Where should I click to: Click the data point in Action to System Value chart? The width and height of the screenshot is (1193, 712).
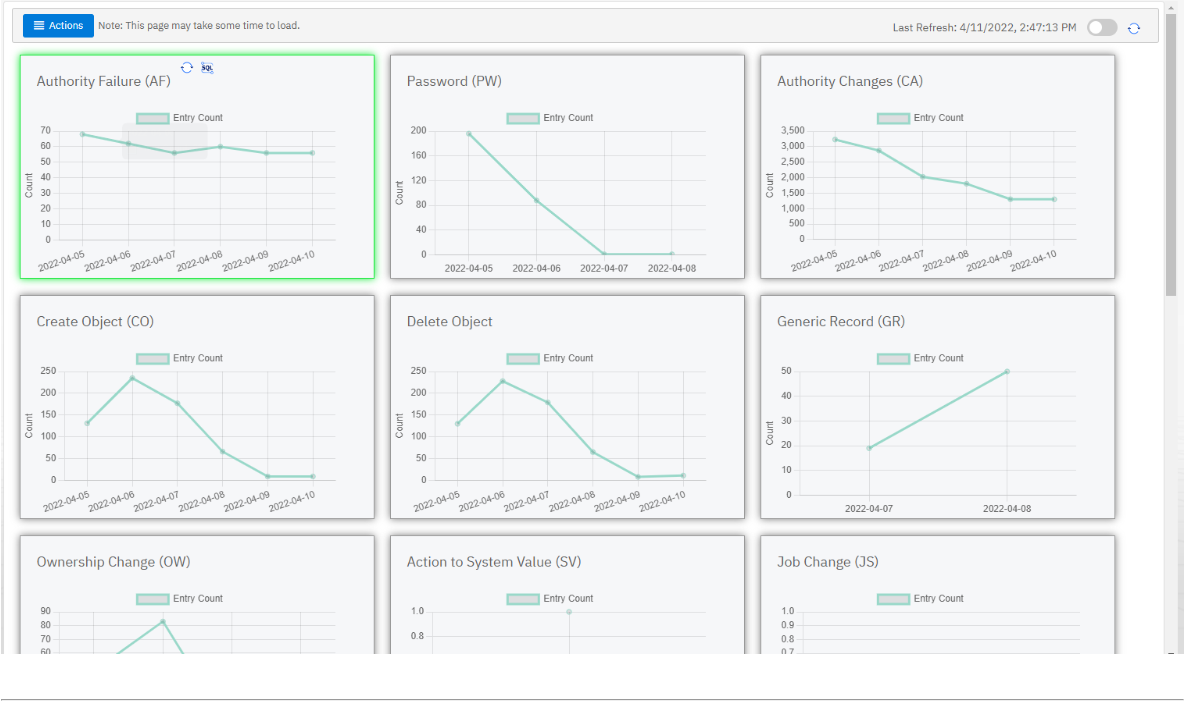click(x=569, y=612)
